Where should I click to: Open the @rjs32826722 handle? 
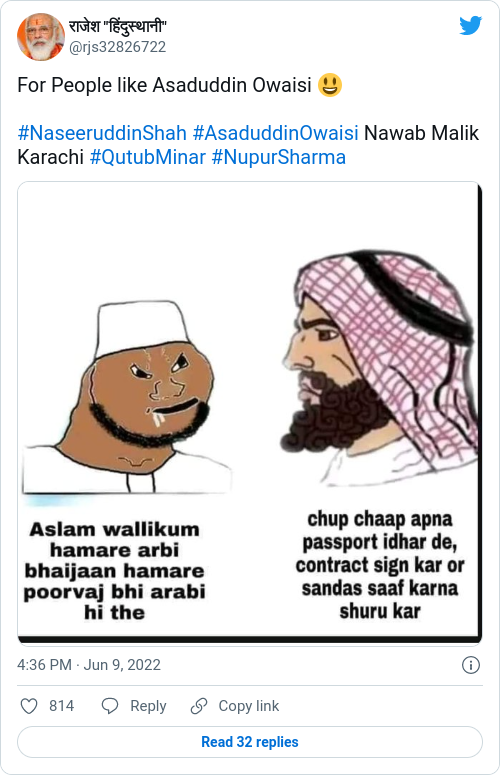click(x=117, y=47)
